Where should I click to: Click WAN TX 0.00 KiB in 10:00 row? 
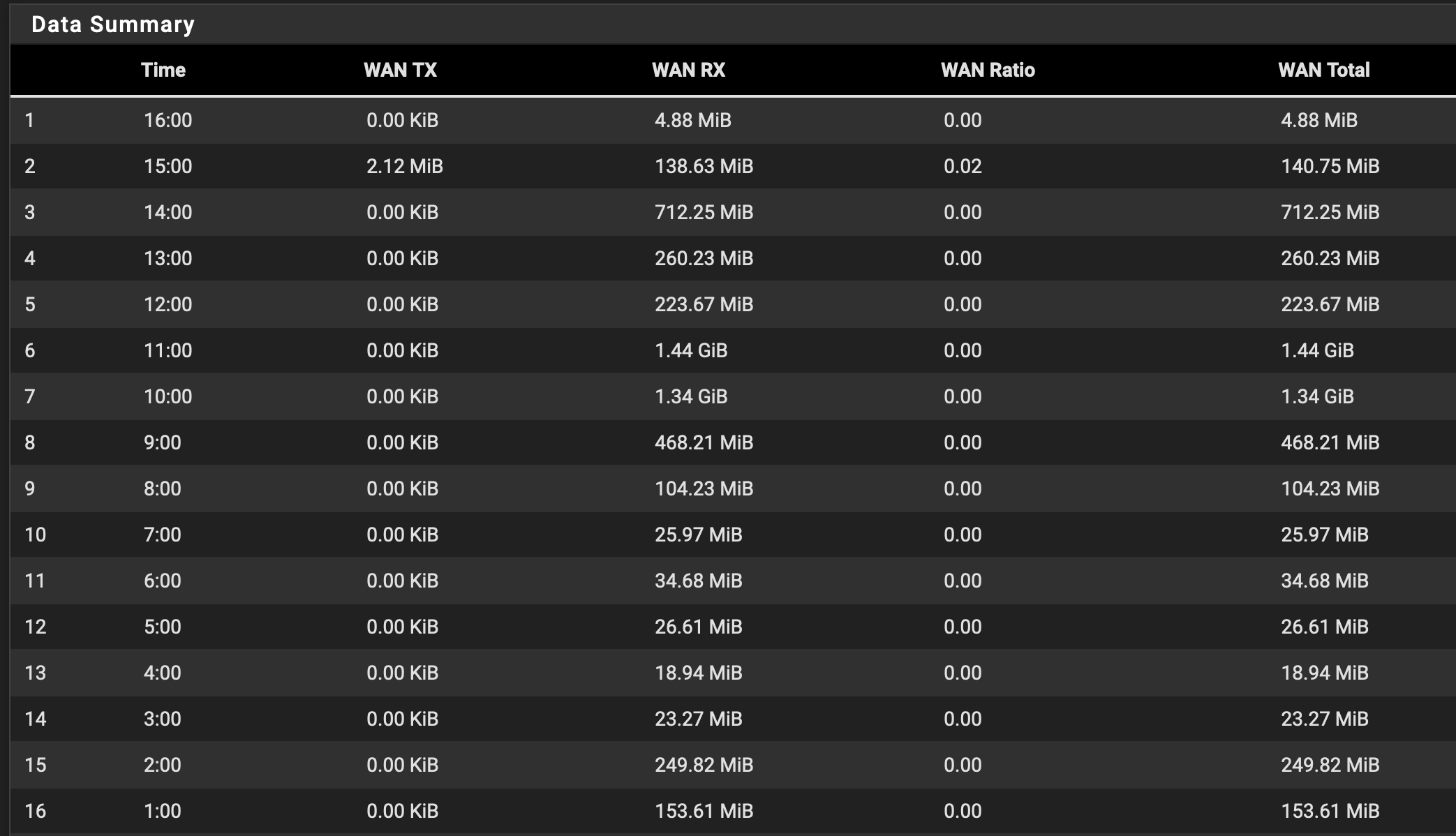[x=402, y=396]
